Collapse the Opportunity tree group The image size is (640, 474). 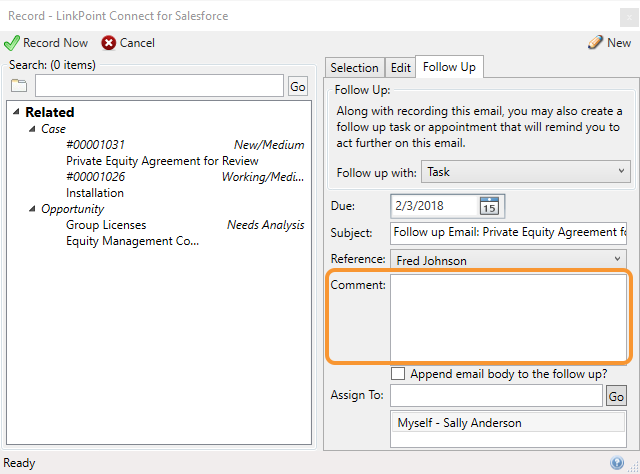tap(32, 209)
